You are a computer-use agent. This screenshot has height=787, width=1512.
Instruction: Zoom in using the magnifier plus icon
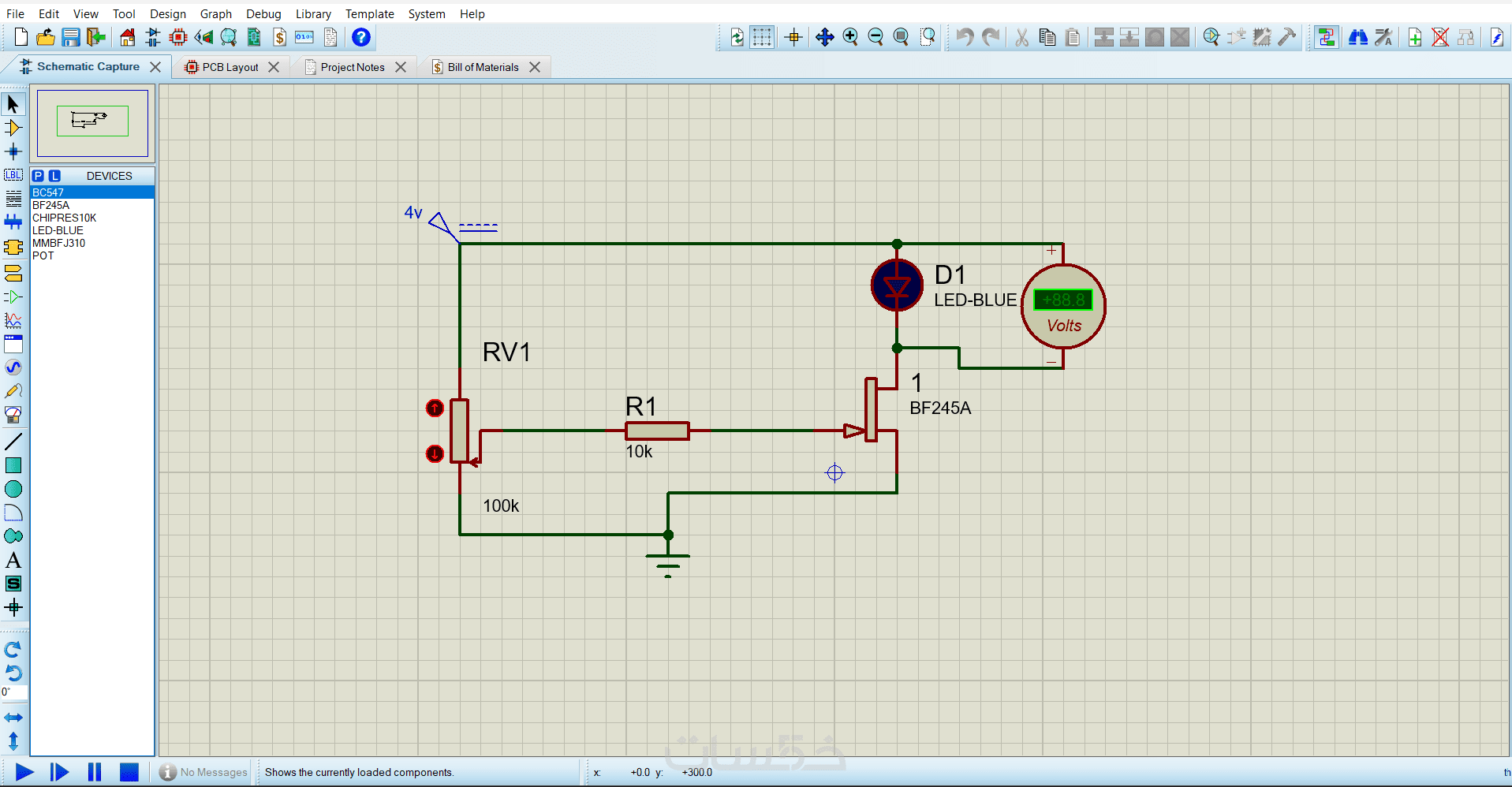click(x=850, y=37)
